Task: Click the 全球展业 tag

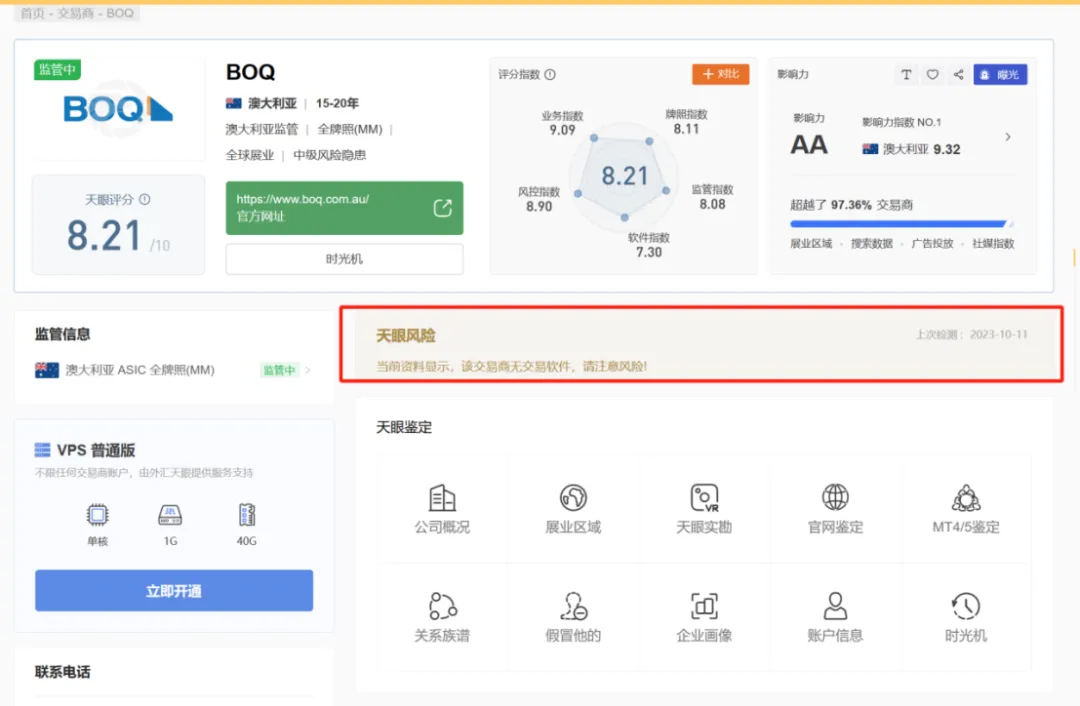Action: [250, 155]
